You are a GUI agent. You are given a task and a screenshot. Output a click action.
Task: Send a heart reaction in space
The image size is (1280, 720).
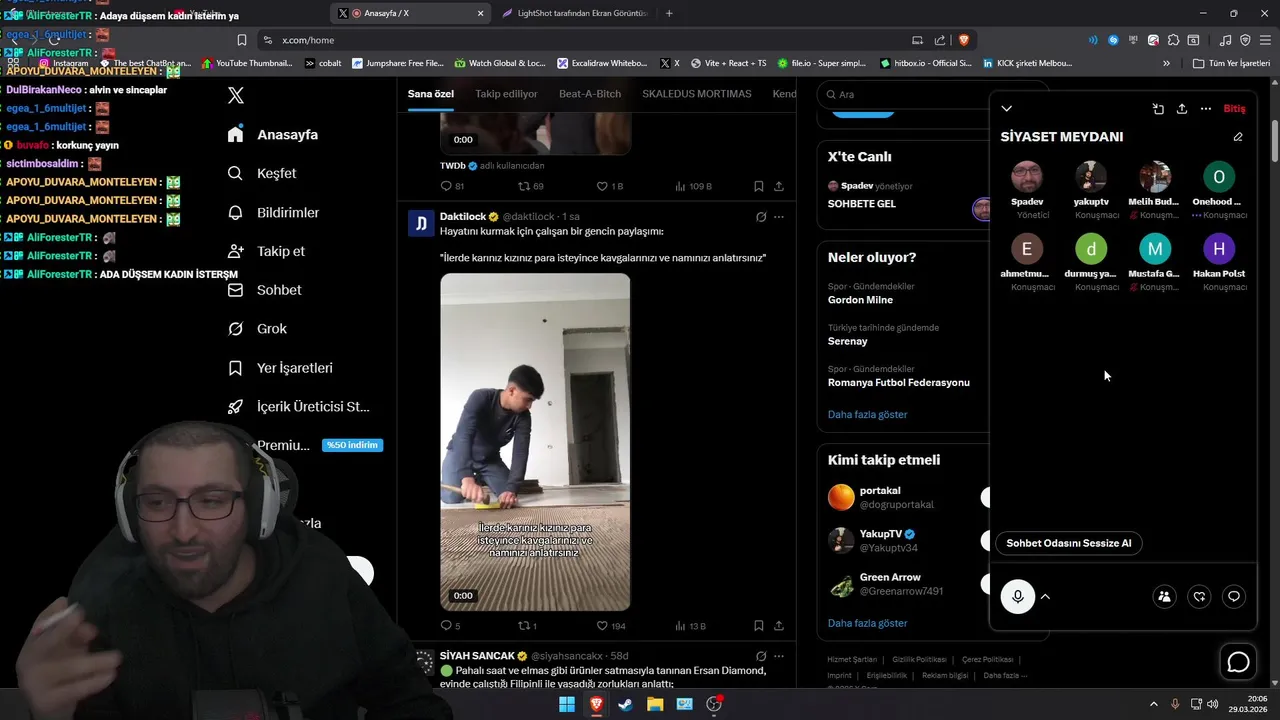[x=1199, y=597]
